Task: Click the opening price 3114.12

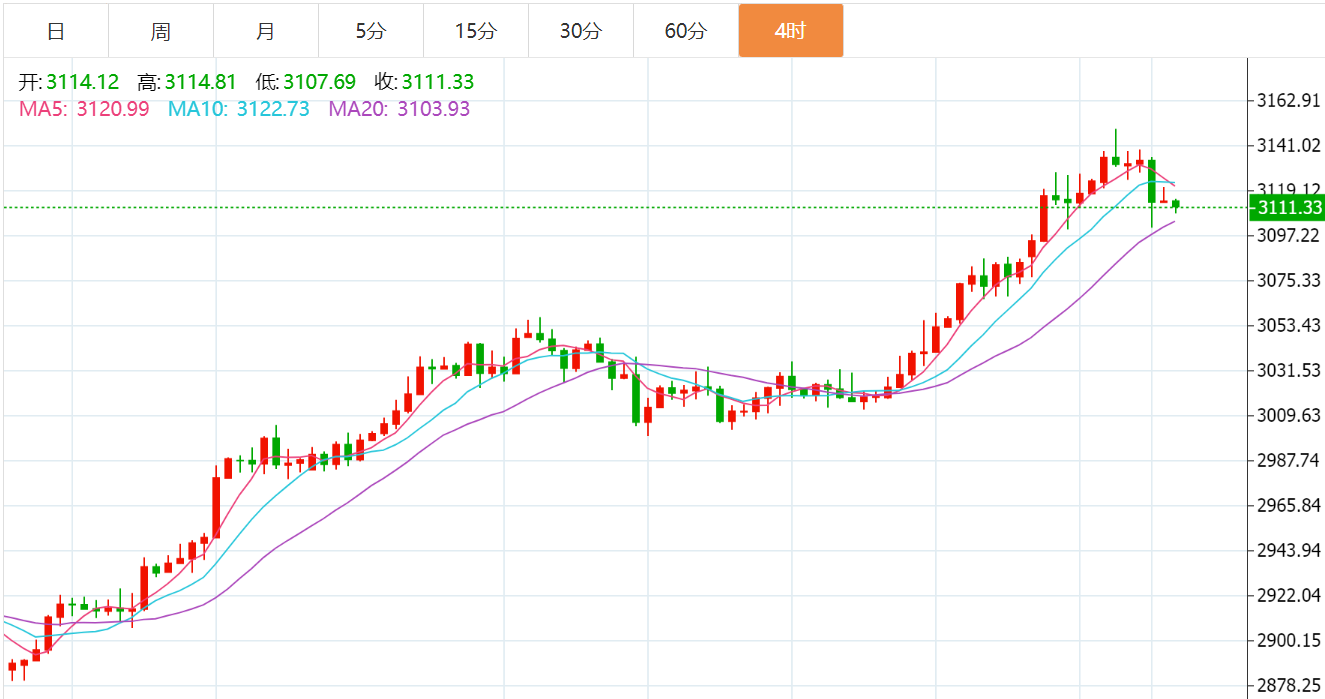Action: coord(82,83)
